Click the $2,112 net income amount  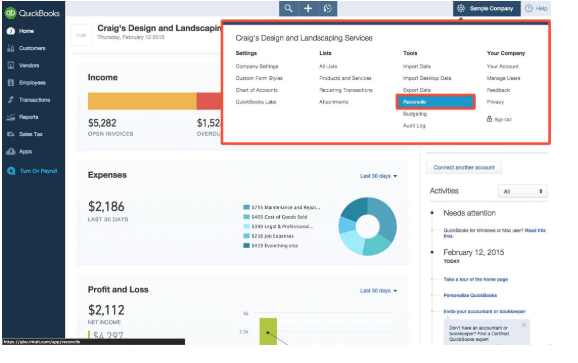tap(106, 310)
